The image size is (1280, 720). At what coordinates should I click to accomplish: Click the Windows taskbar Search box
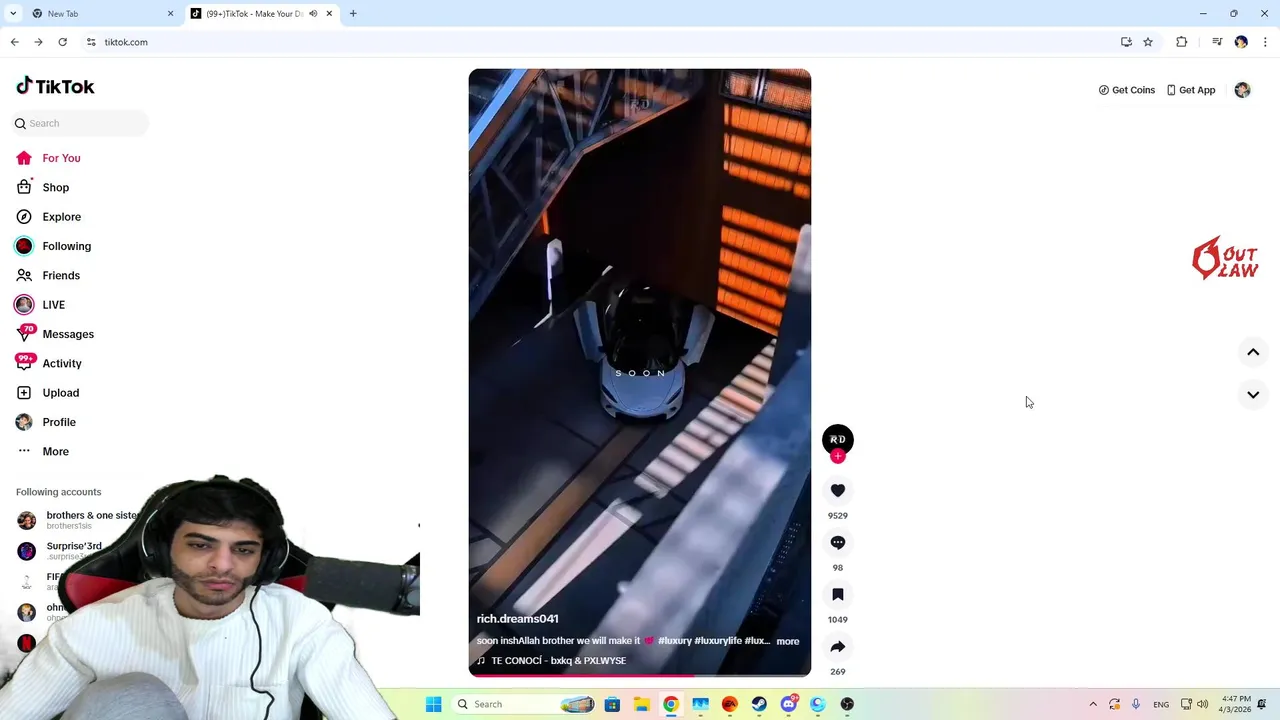[525, 704]
